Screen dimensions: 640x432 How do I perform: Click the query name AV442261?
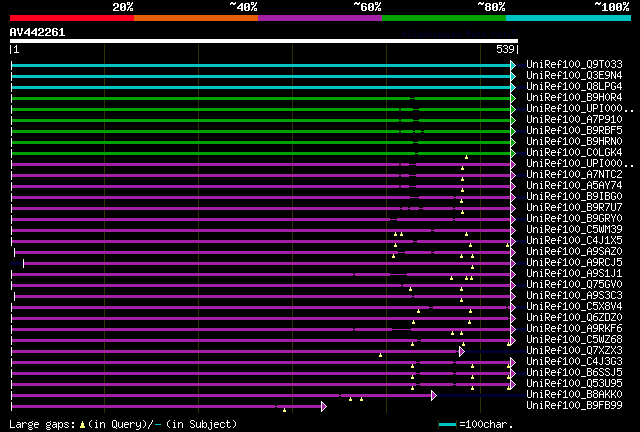pos(37,32)
